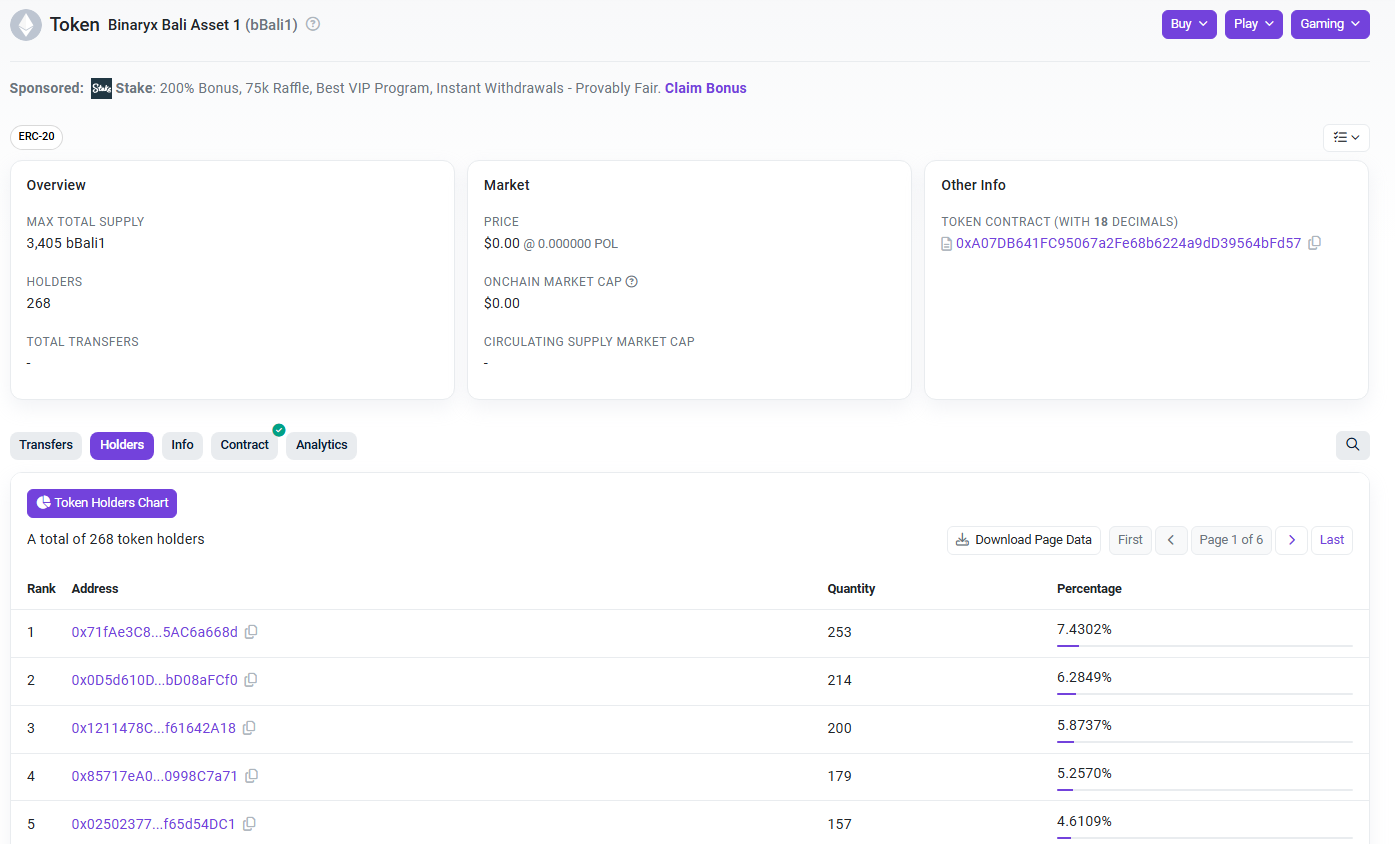Screen dimensions: 1395x844
Task: Expand the Gaming dropdown
Action: [x=1330, y=24]
